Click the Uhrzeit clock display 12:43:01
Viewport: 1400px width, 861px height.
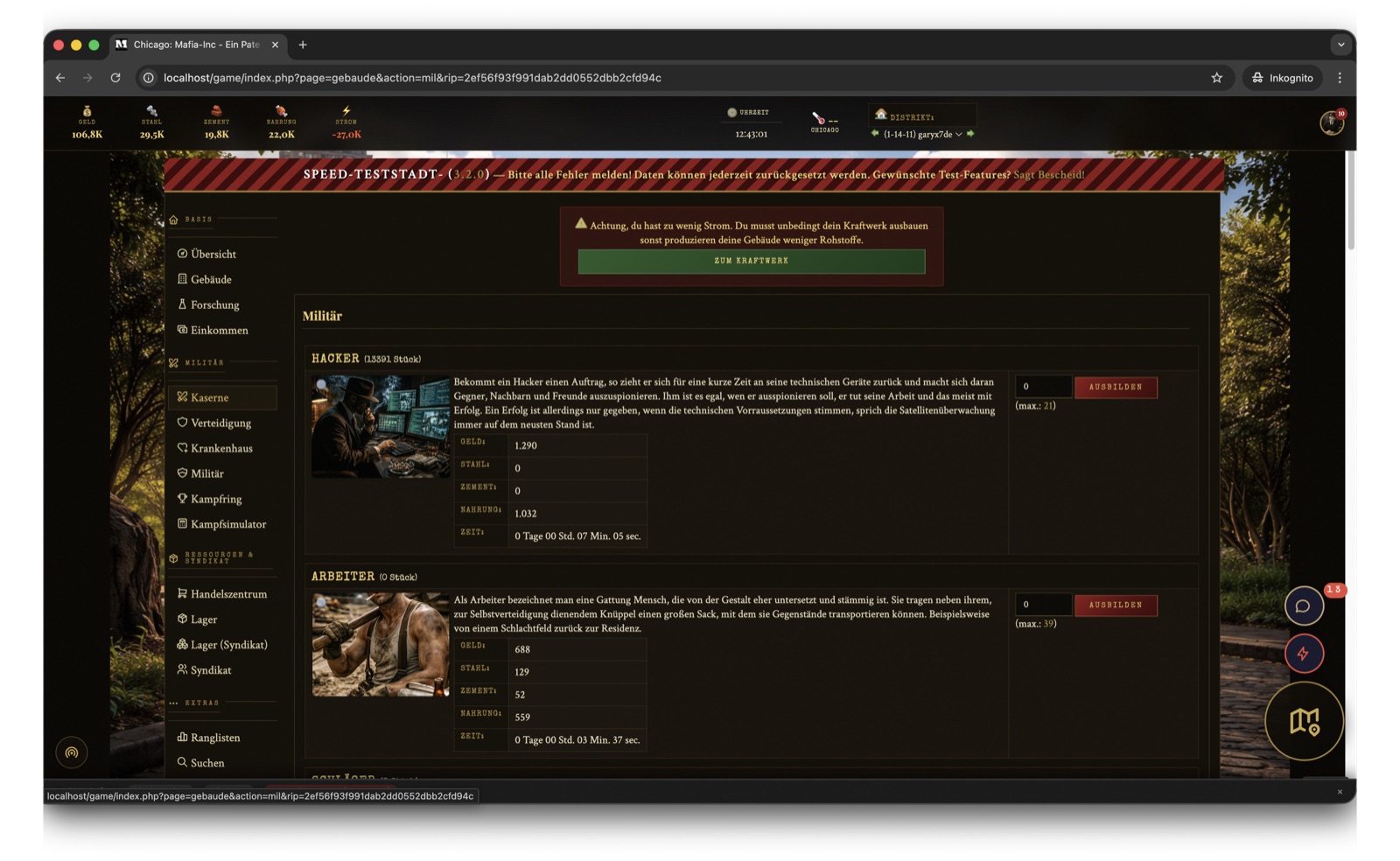[751, 134]
